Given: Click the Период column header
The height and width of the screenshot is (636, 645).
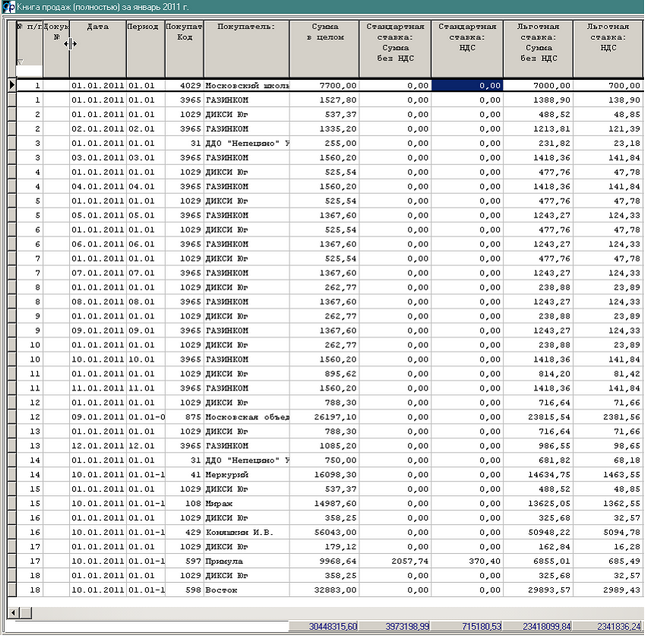Looking at the screenshot, I should click(145, 49).
